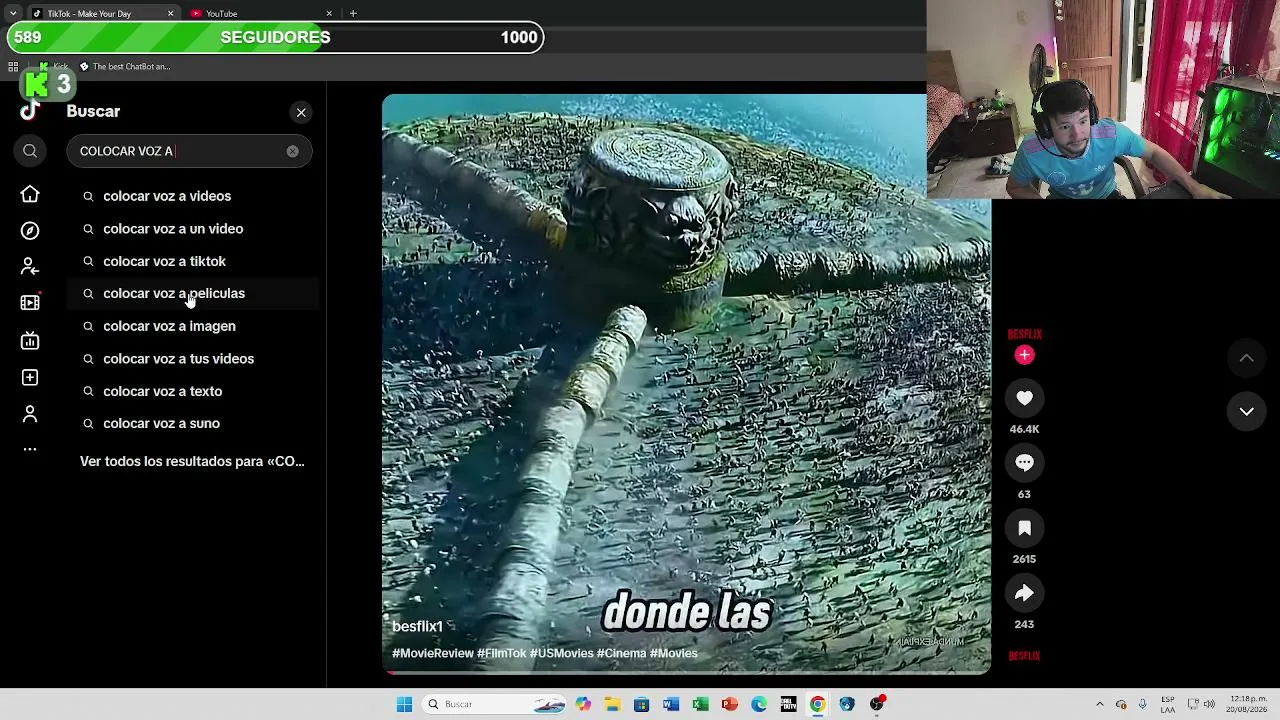The height and width of the screenshot is (720, 1280).
Task: Open Microsoft Edge from the taskbar
Action: tap(759, 704)
